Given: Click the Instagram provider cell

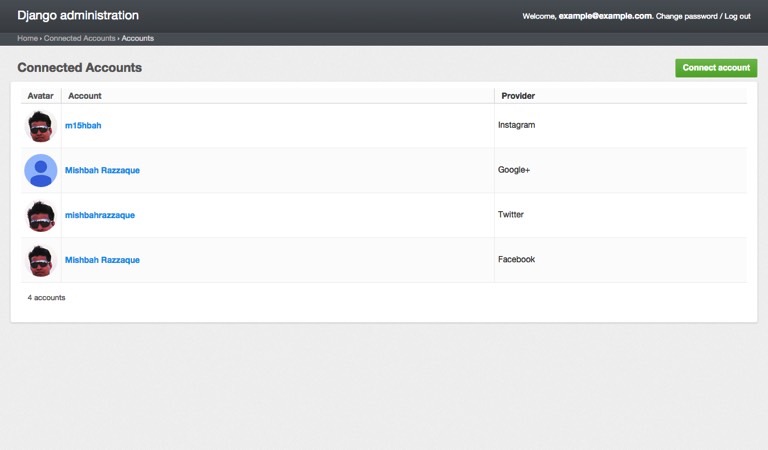Looking at the screenshot, I should (517, 126).
